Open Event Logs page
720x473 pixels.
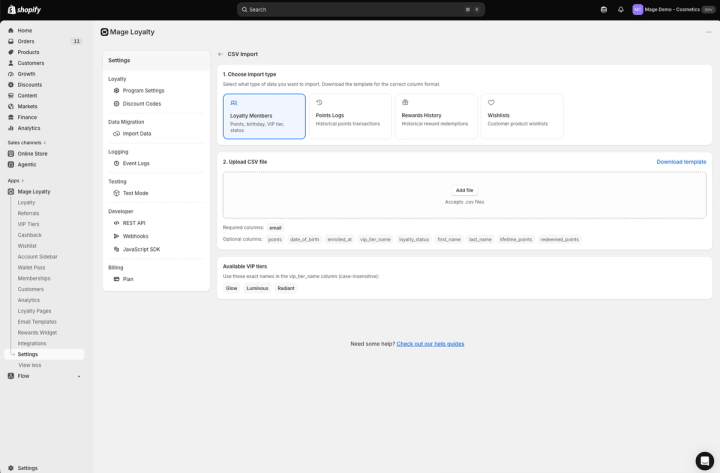136,163
